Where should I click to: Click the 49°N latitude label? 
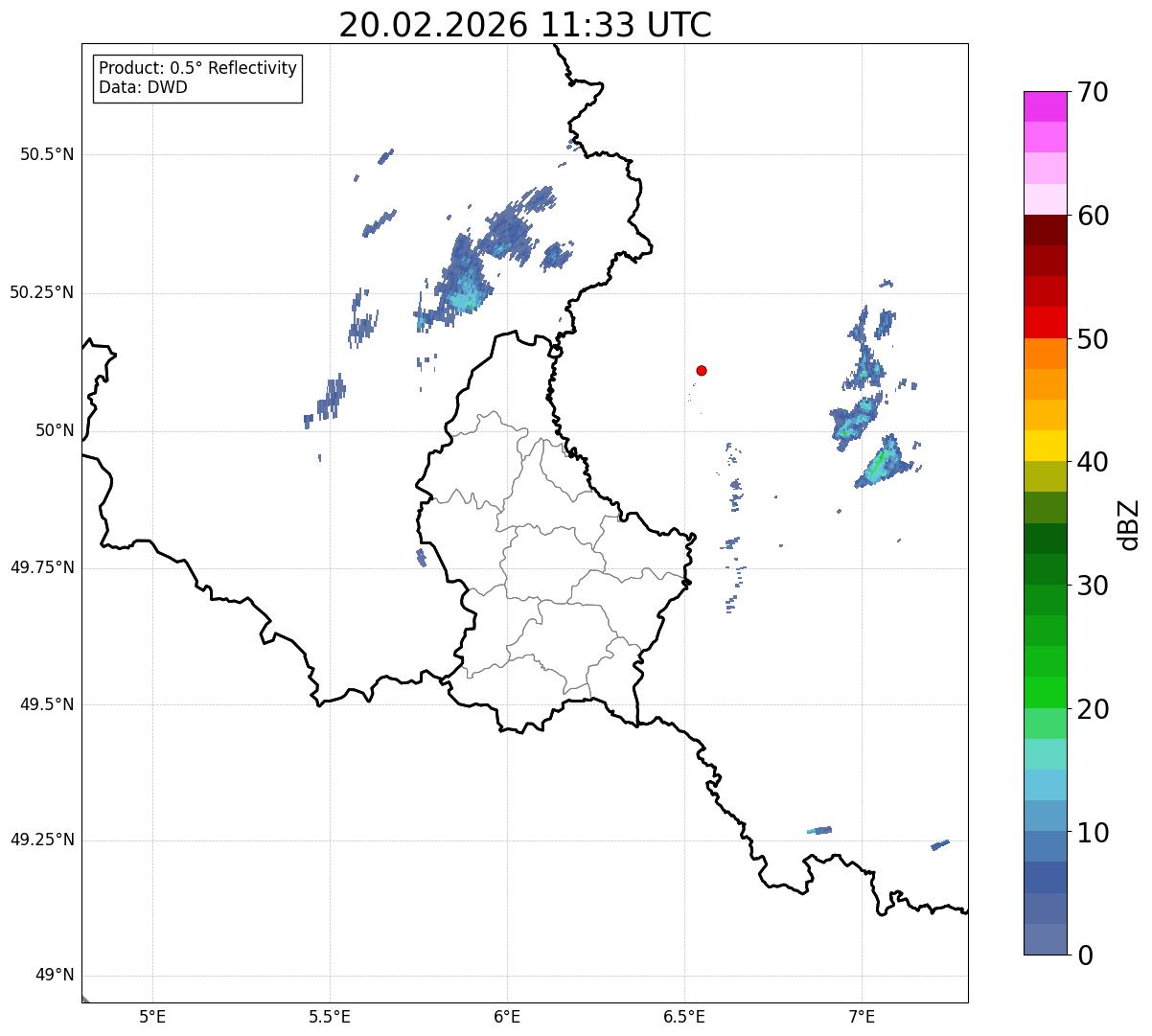point(55,976)
